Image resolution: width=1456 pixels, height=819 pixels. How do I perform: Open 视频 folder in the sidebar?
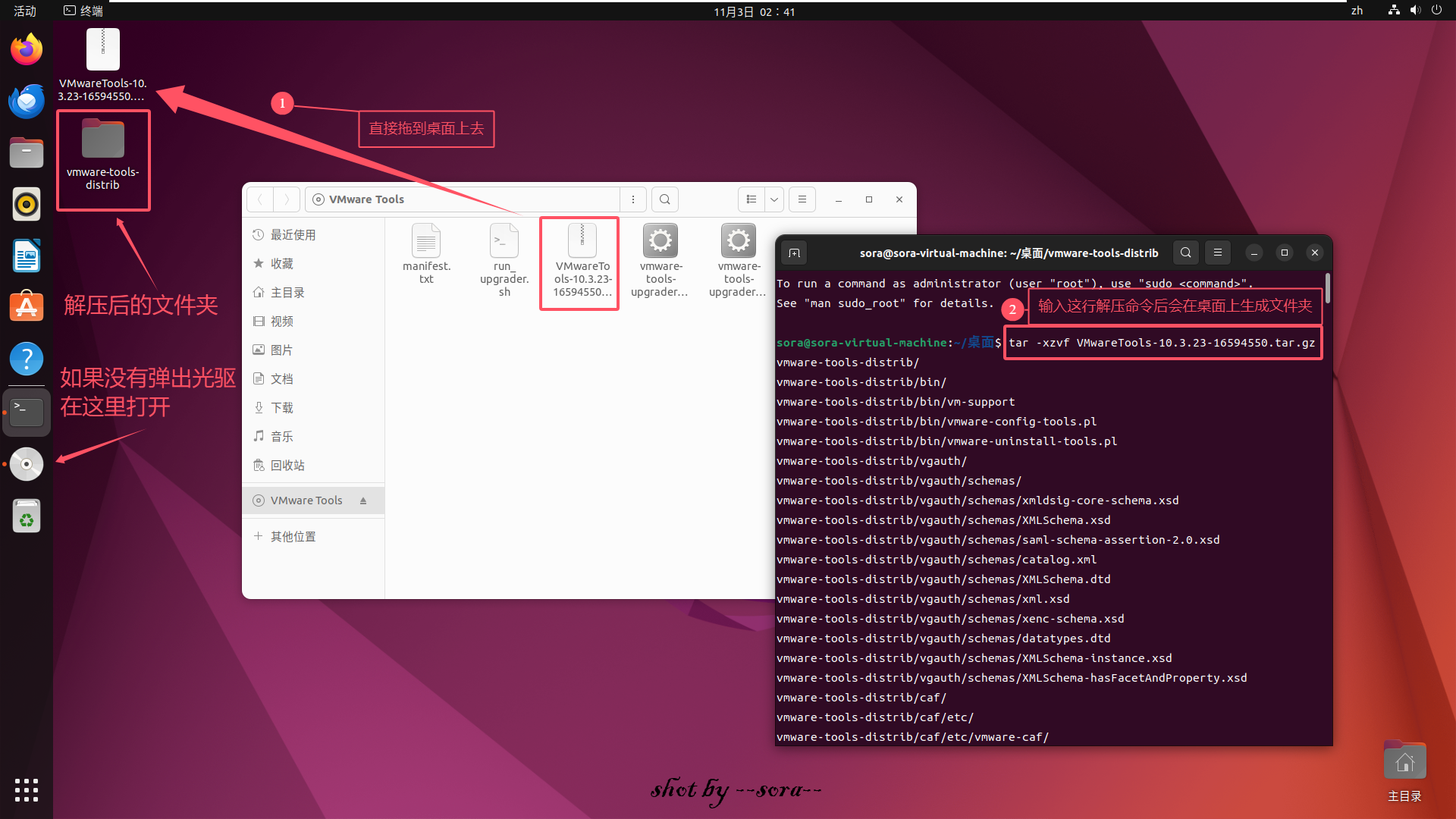[x=313, y=322]
